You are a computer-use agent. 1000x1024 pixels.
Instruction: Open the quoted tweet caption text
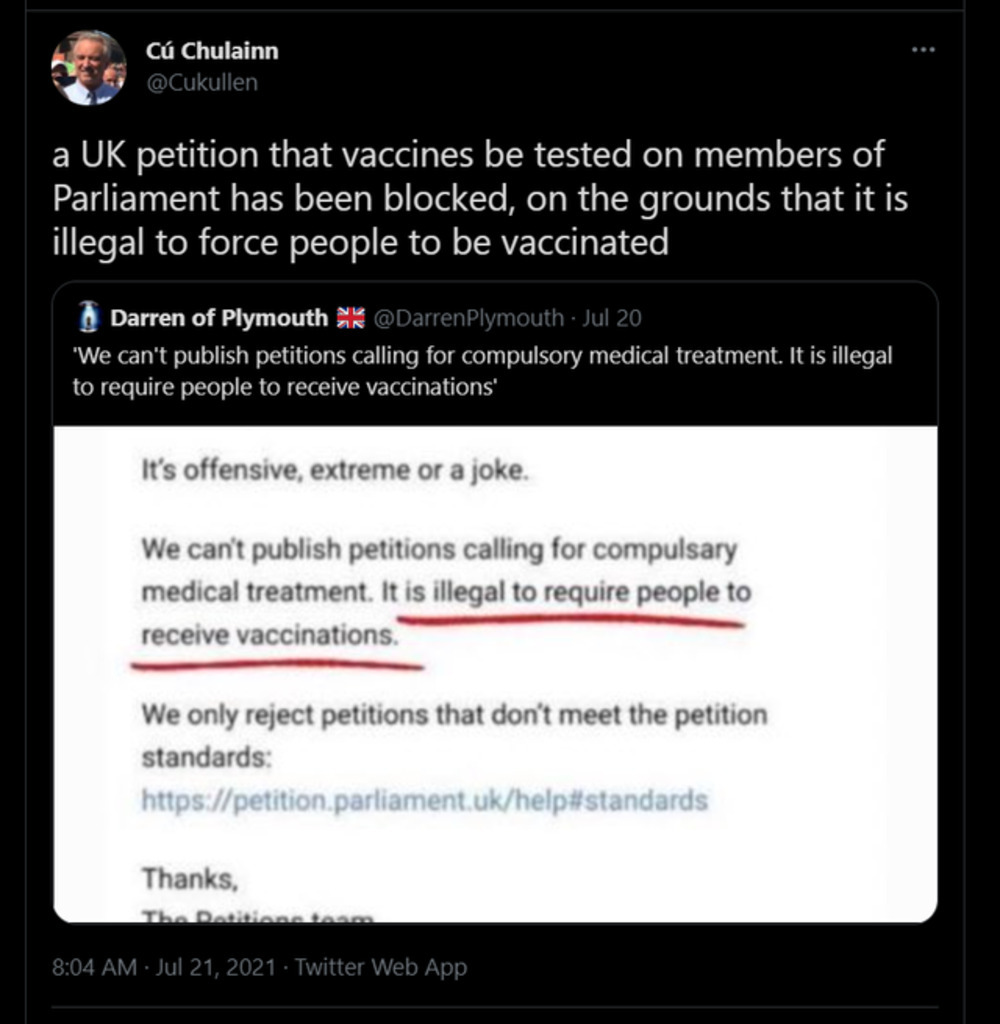pos(481,370)
